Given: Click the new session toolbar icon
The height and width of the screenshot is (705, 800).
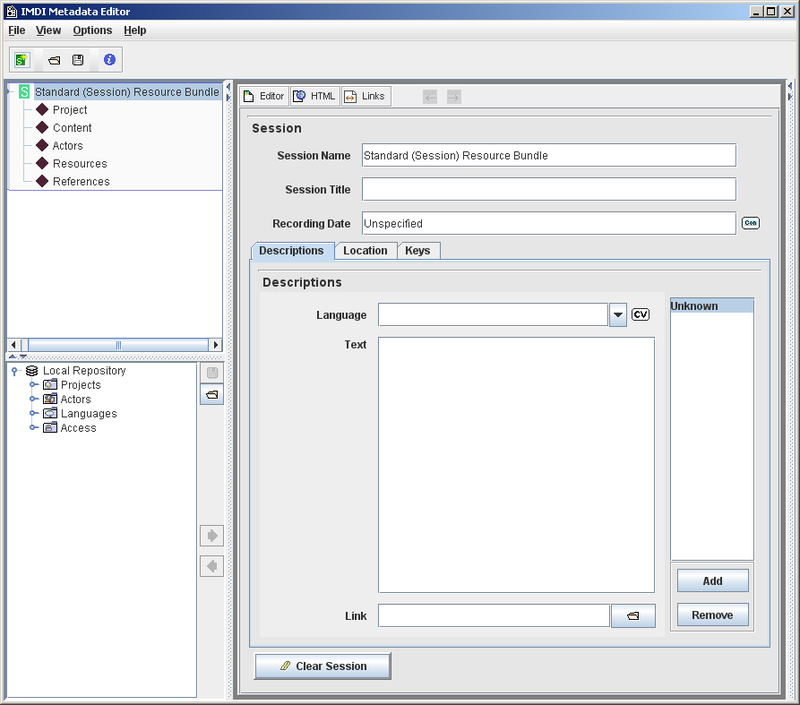Looking at the screenshot, I should 22,60.
